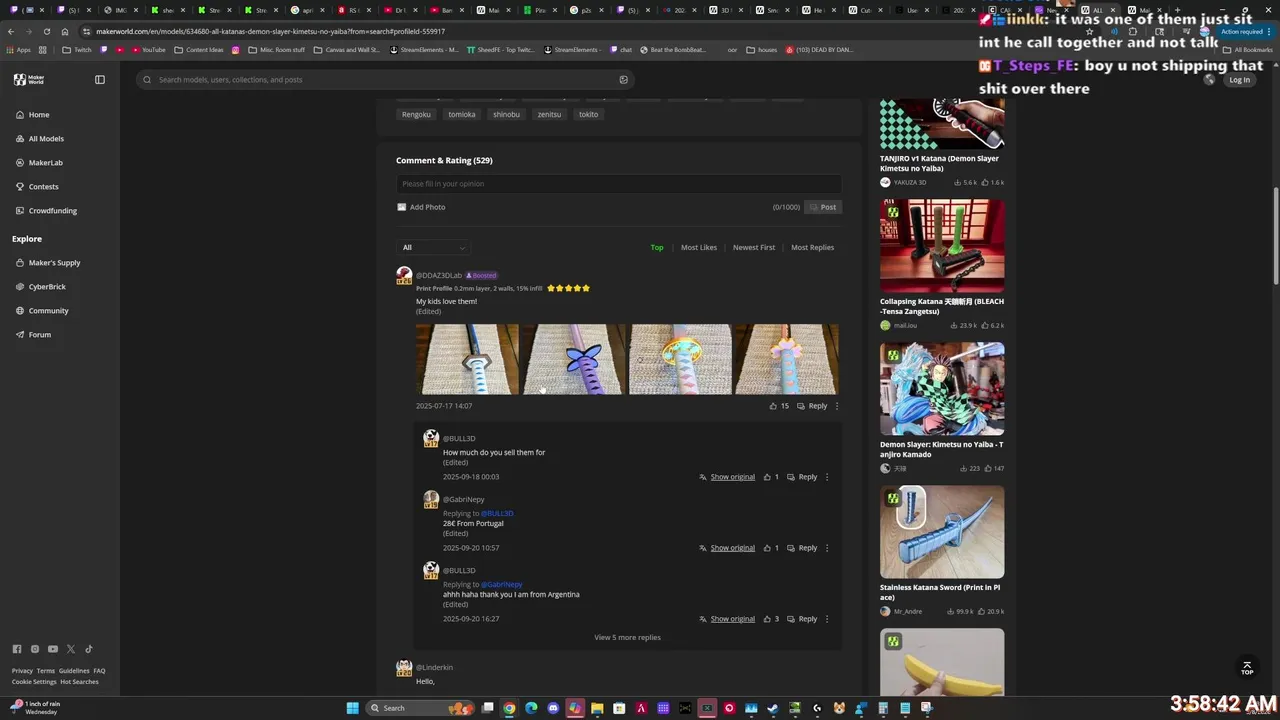Open Tanjiro Kamado figure model thumbnail

942,389
